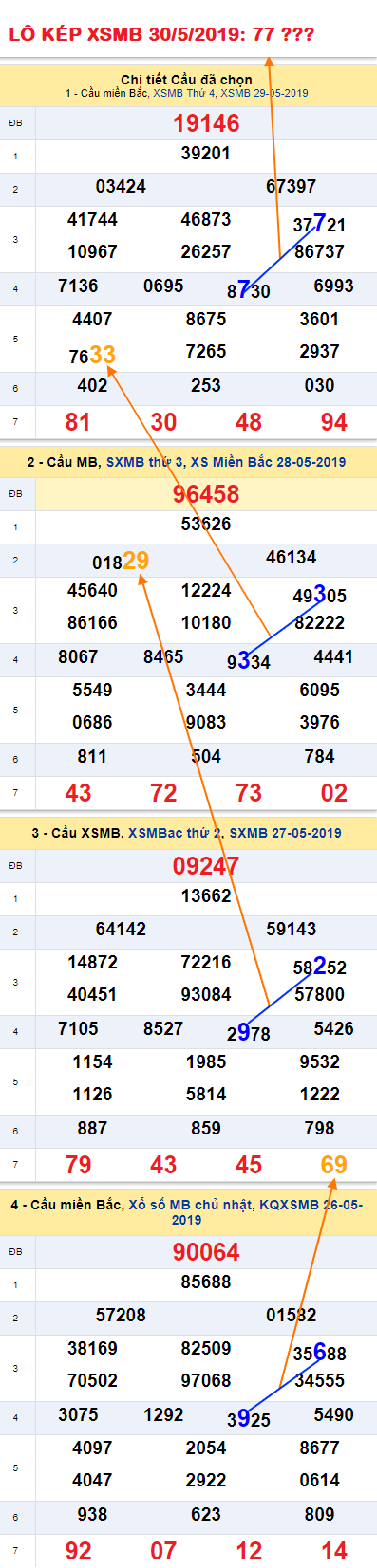Select special prize number 09247
This screenshot has height=1568, width=377.
206,866
